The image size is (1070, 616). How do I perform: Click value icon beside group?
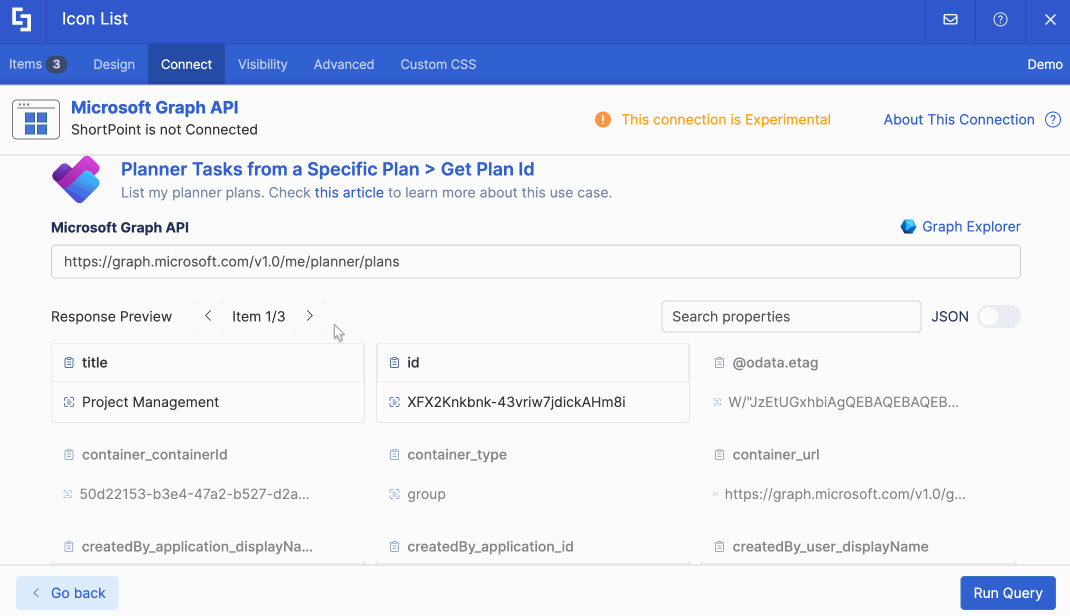(x=394, y=494)
